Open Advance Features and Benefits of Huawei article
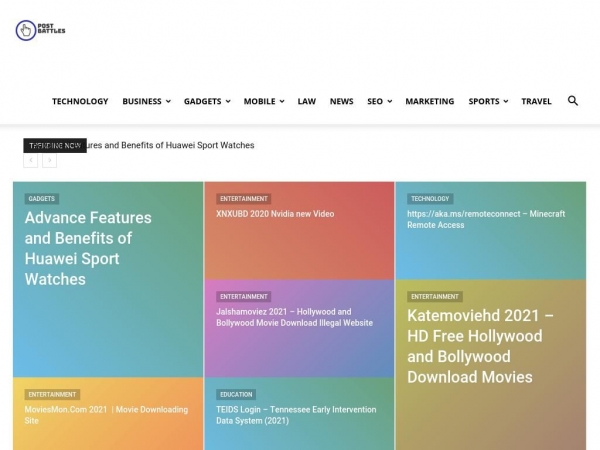The image size is (600, 450). tap(88, 248)
